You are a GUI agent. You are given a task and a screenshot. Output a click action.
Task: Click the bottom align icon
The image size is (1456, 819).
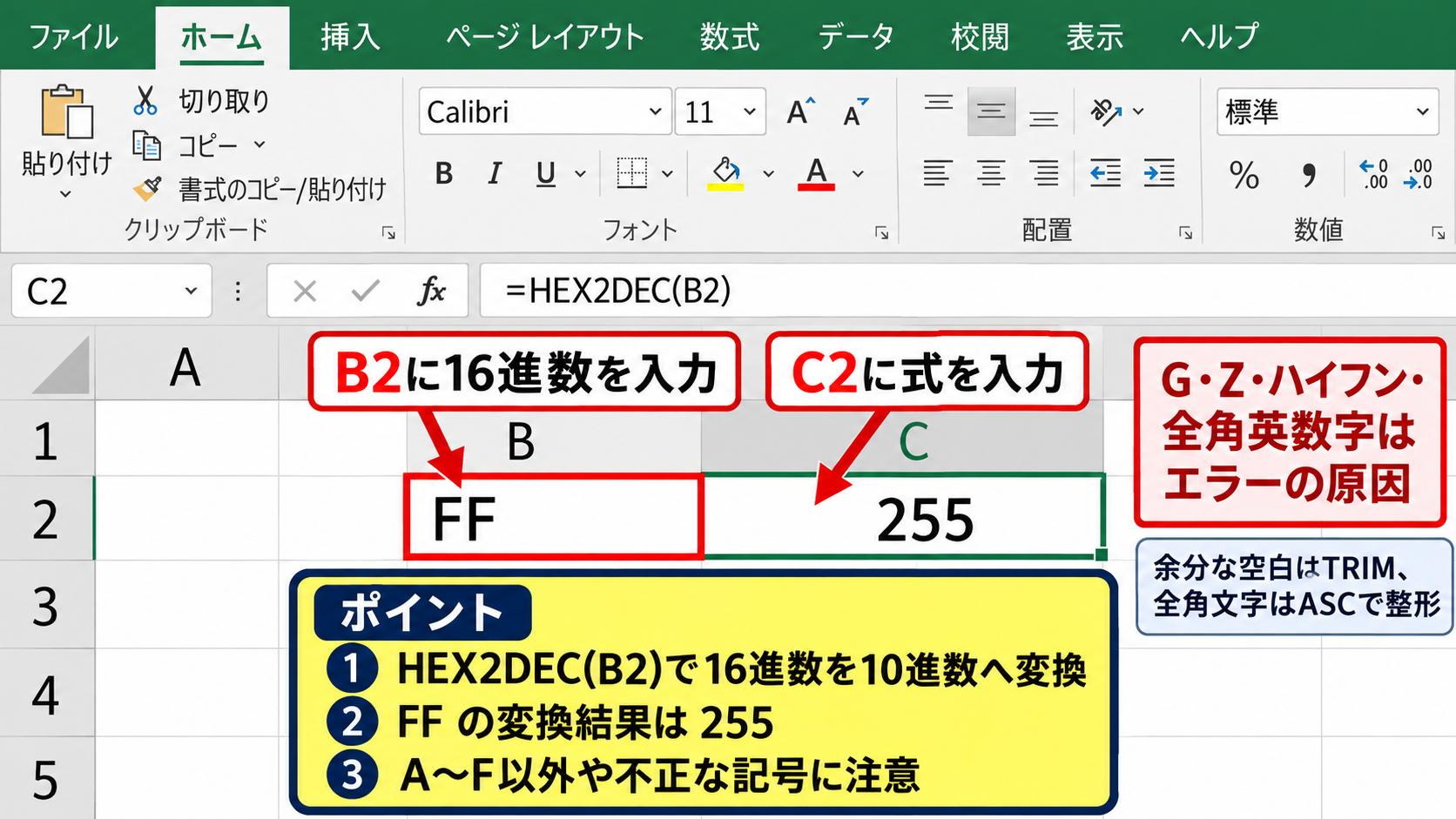tap(1043, 117)
